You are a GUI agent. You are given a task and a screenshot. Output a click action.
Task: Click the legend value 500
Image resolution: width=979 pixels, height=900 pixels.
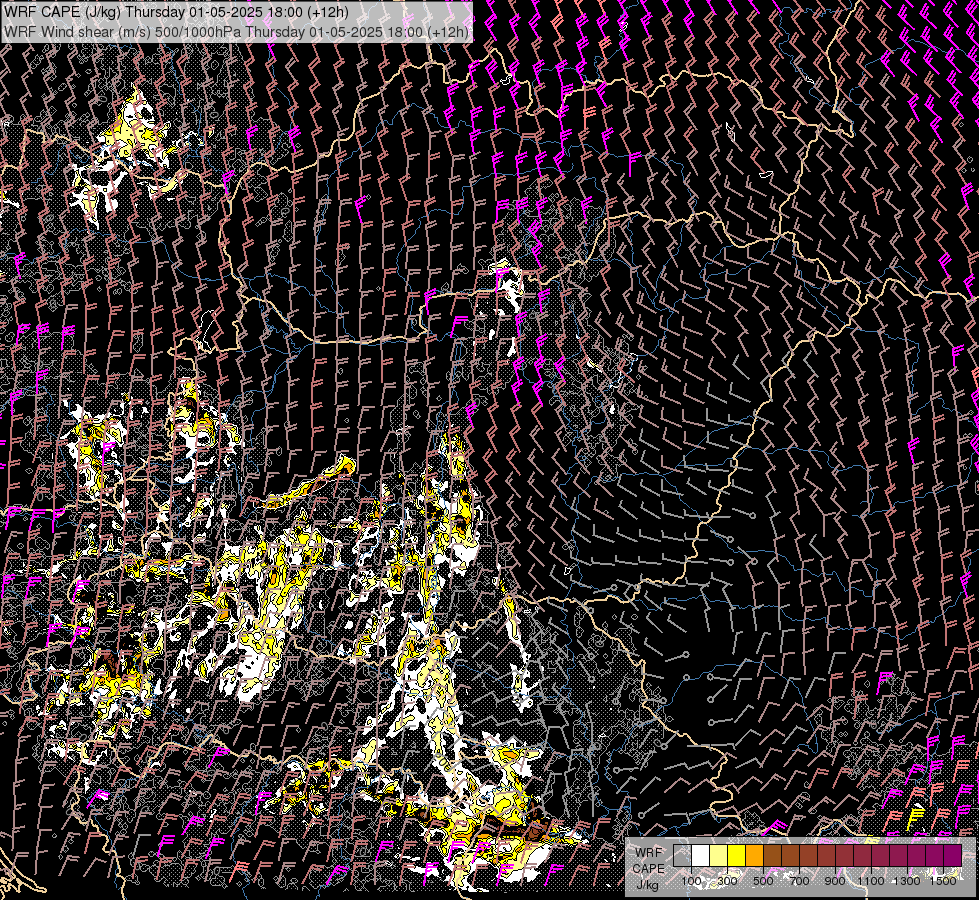tap(763, 881)
